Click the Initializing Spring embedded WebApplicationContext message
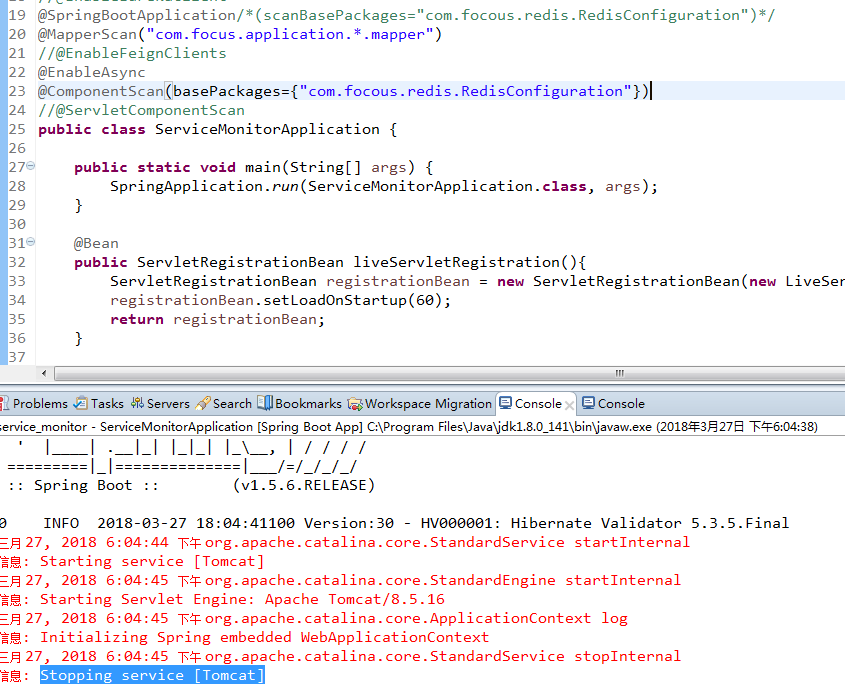The image size is (845, 691). click(264, 637)
